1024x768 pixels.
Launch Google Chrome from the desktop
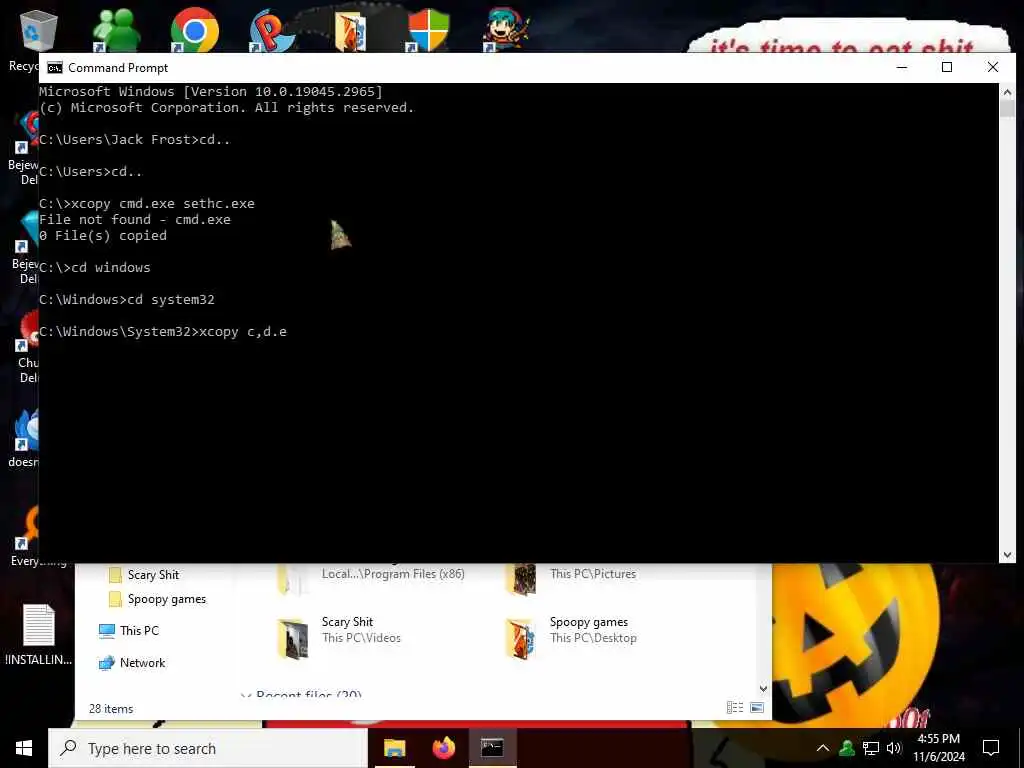click(x=194, y=30)
